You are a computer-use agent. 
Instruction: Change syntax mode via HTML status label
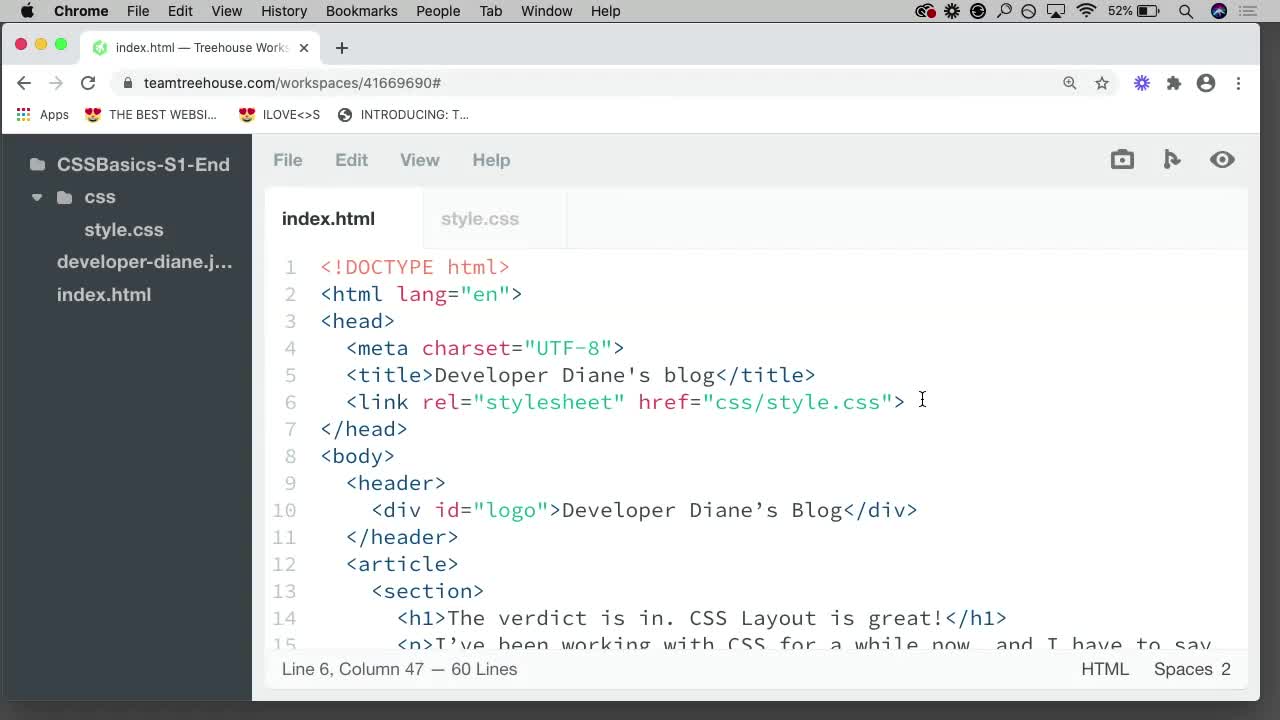(1105, 669)
